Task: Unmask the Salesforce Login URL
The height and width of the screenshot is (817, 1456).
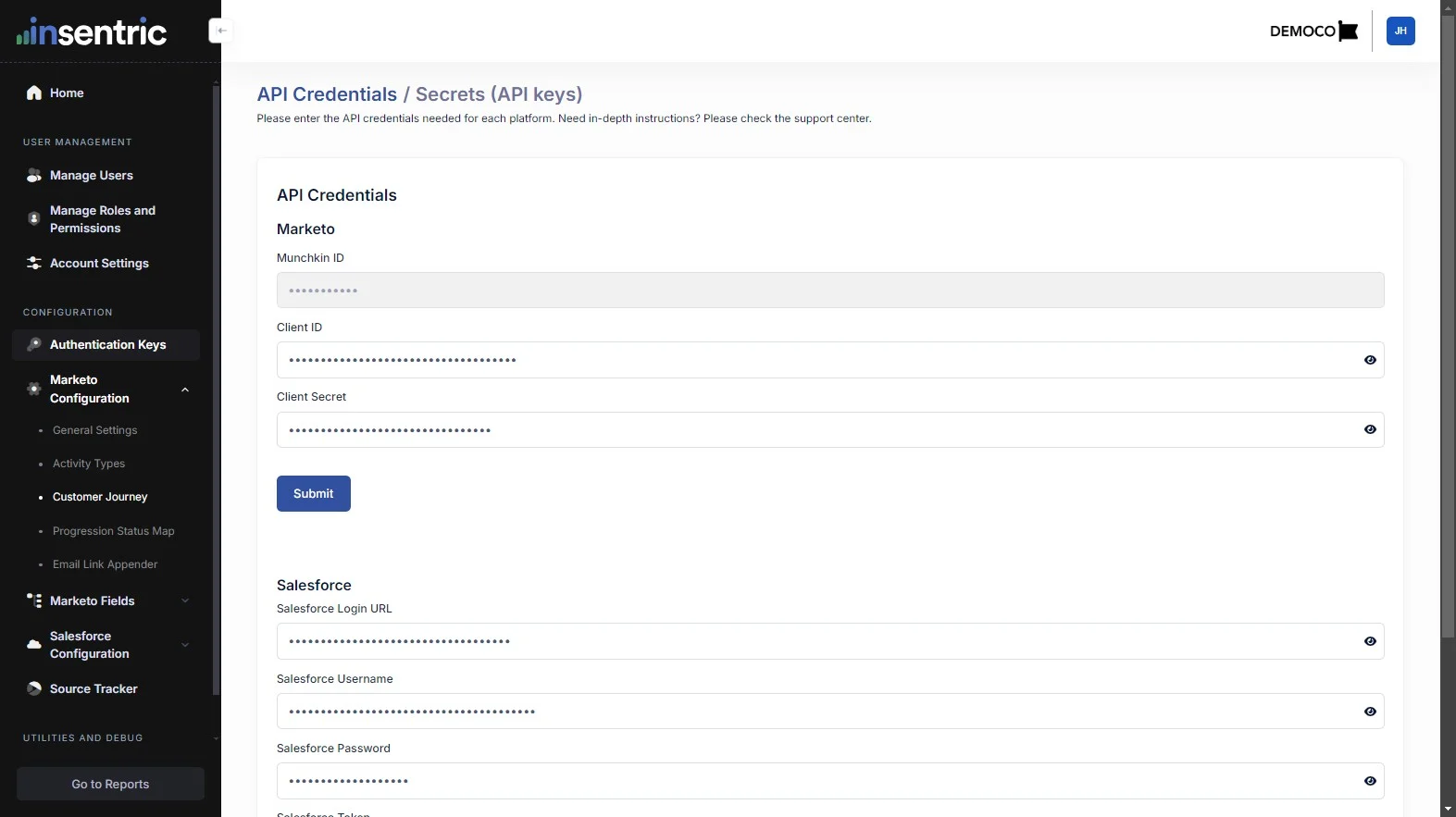Action: click(1370, 641)
